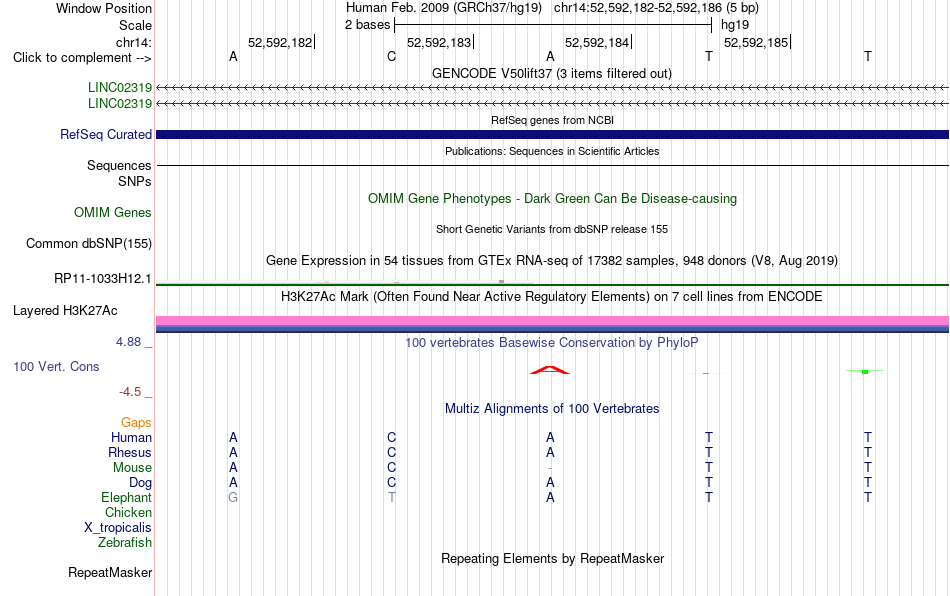Click the Sequences track label
The height and width of the screenshot is (596, 950).
click(x=119, y=165)
